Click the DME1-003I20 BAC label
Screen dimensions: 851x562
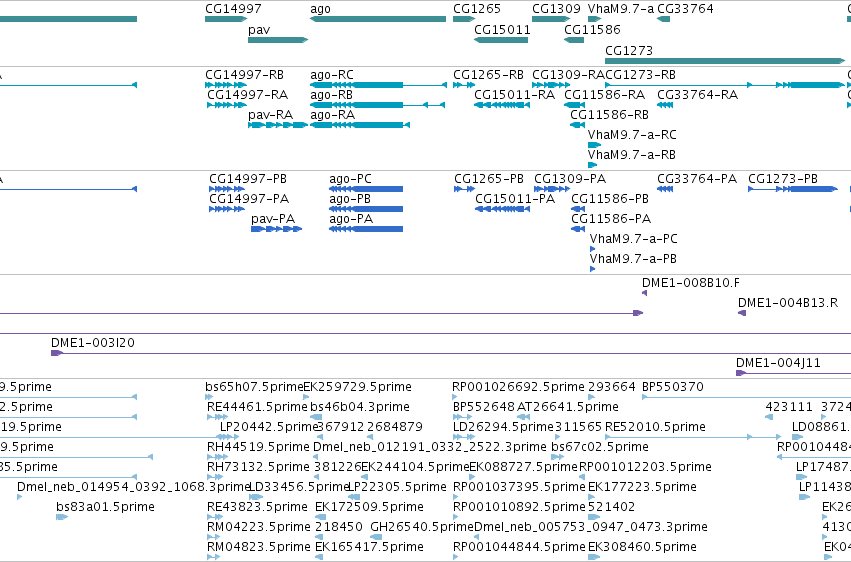click(93, 343)
